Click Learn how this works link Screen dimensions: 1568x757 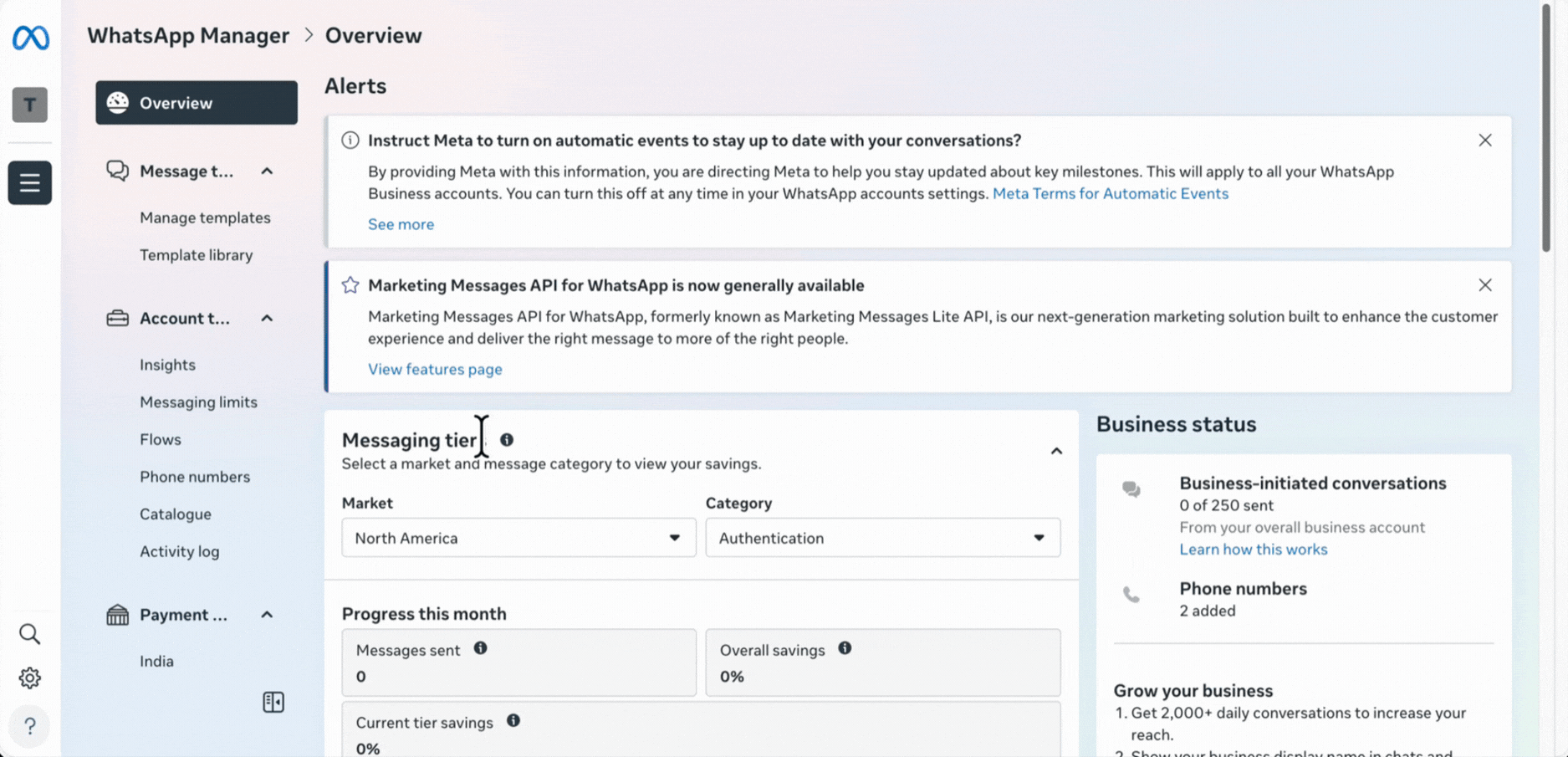coord(1253,550)
